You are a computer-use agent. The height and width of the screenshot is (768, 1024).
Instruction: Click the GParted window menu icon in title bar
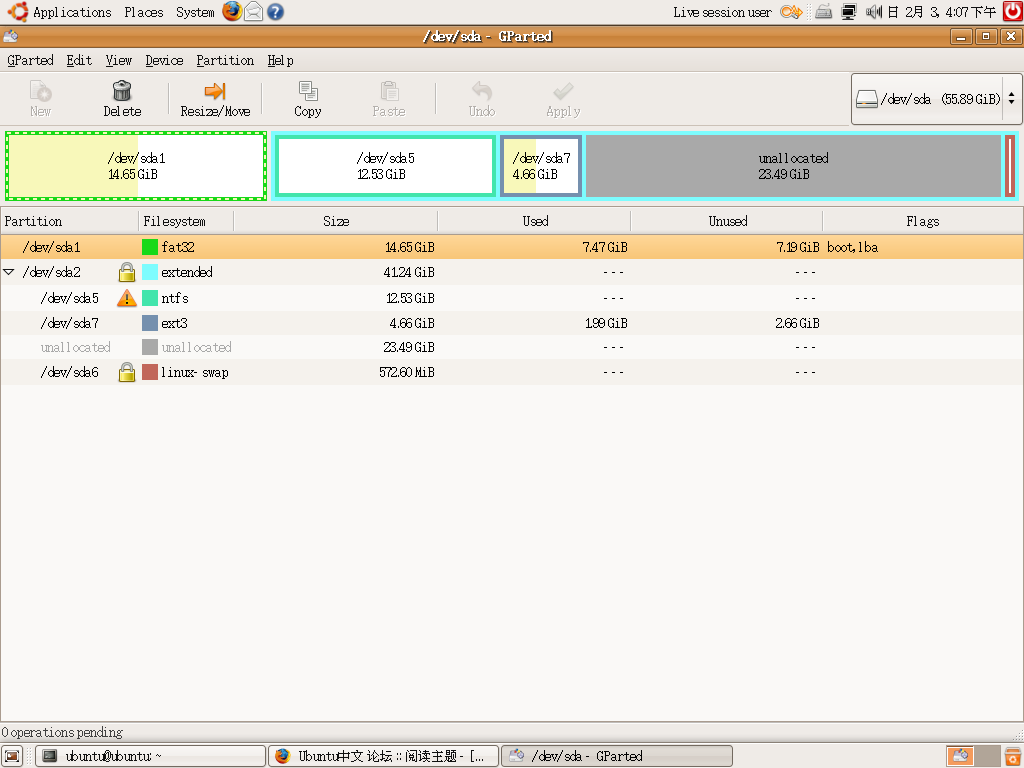(10, 37)
